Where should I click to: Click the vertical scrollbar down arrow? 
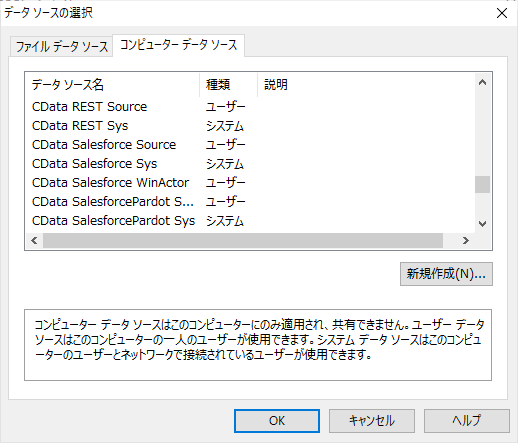click(x=482, y=224)
